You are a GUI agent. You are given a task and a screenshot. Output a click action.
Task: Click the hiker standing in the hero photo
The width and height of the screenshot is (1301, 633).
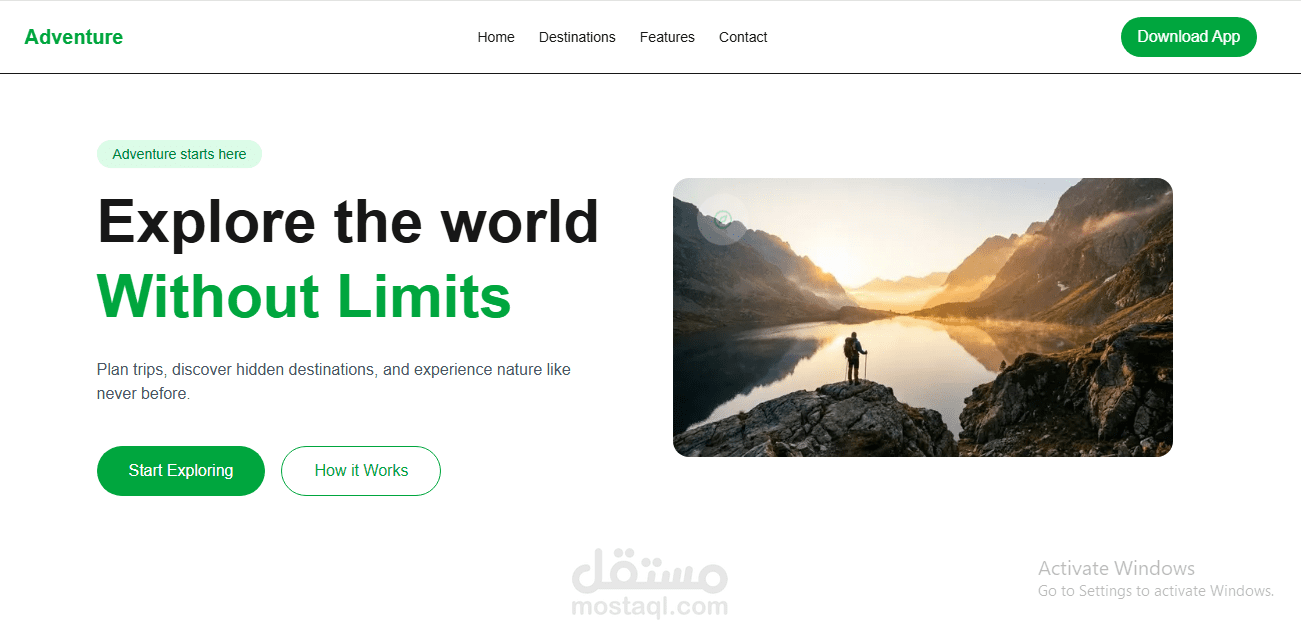(854, 359)
